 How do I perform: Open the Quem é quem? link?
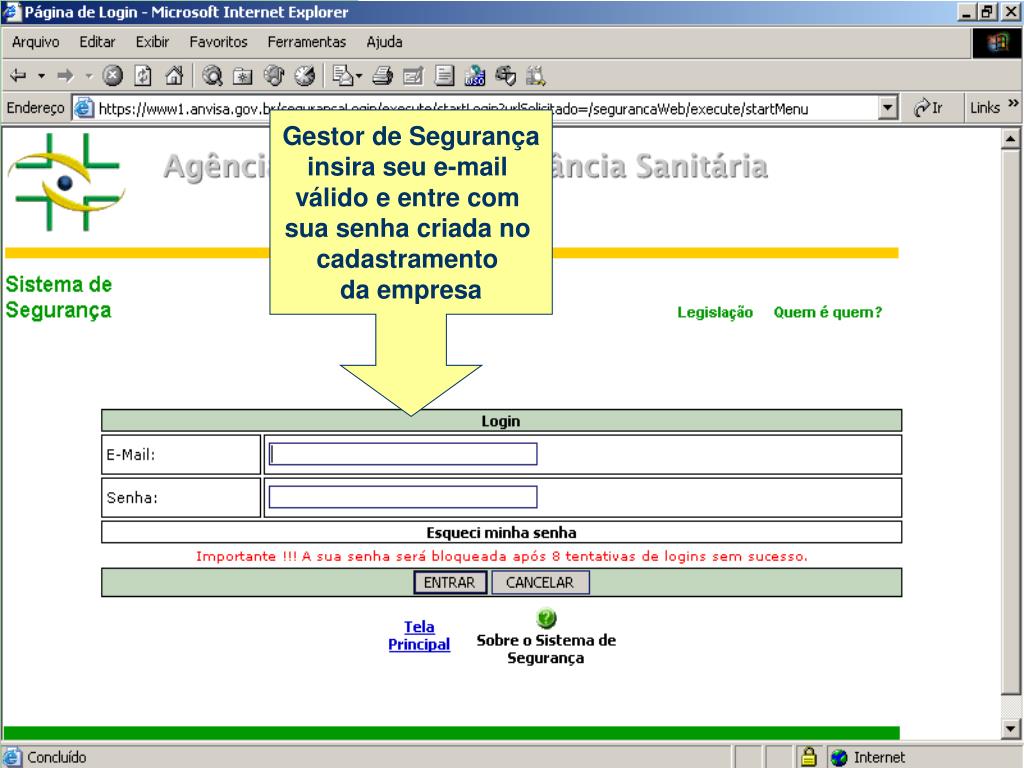827,312
